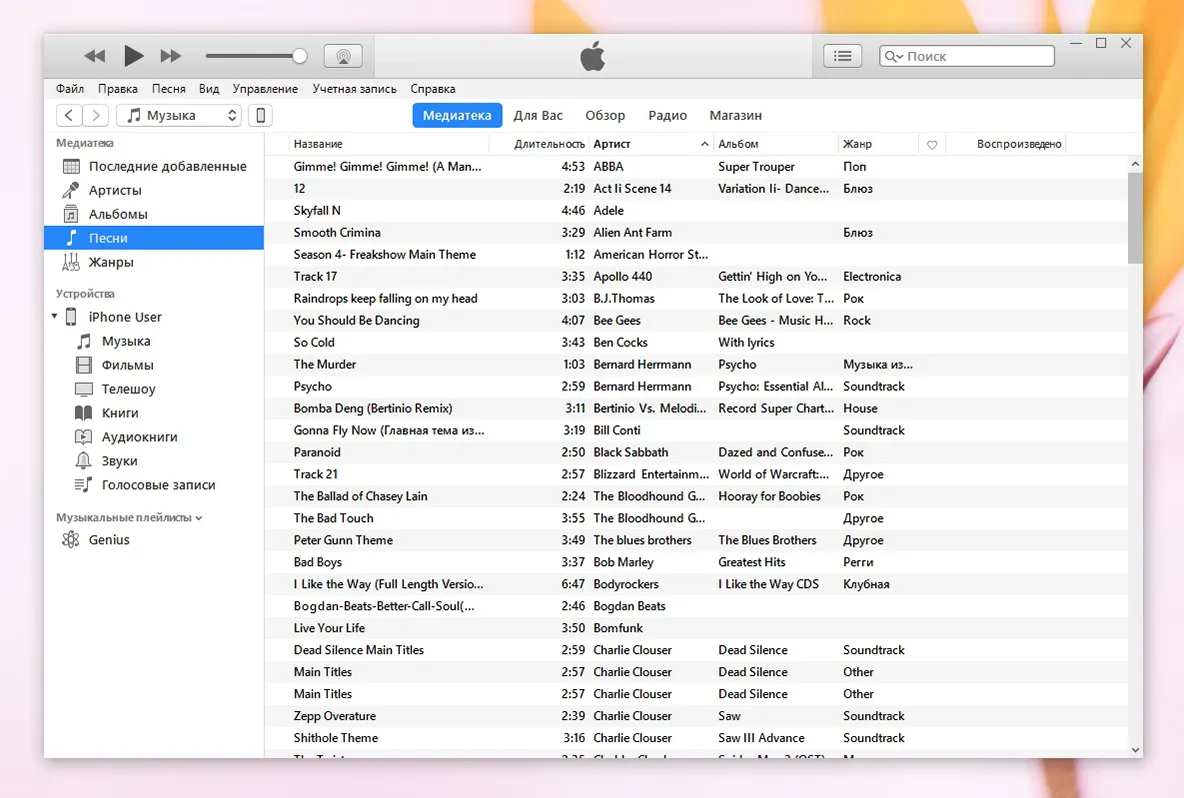The height and width of the screenshot is (798, 1184).
Task: Select the song Shithole Theme
Action: coord(695,738)
